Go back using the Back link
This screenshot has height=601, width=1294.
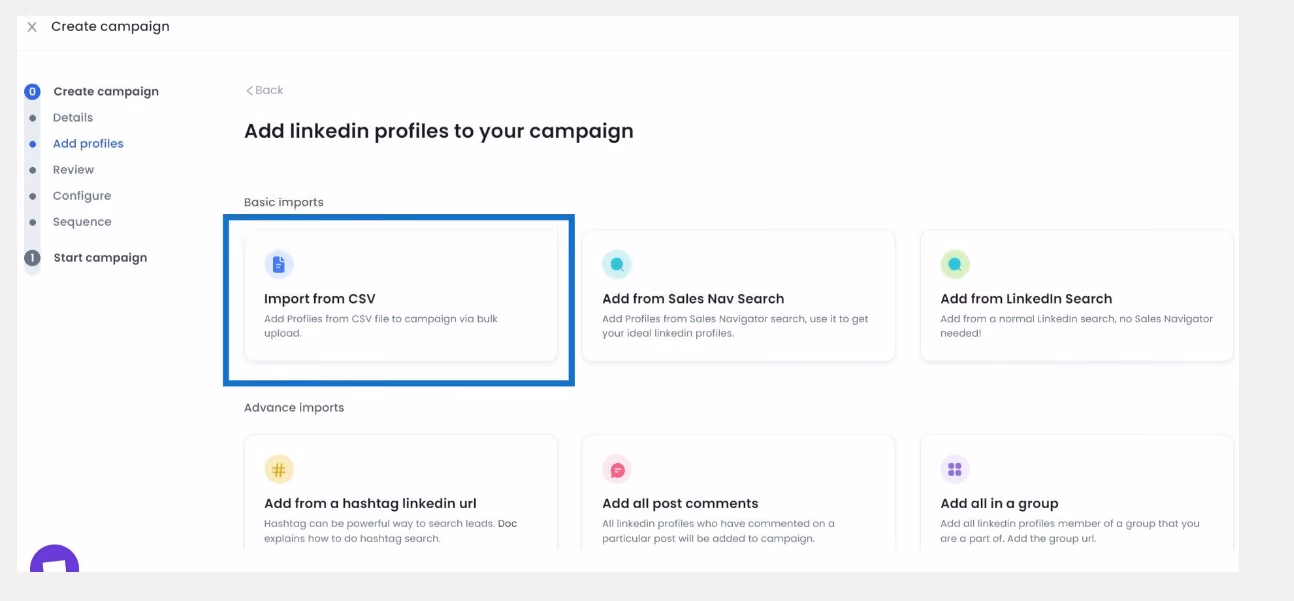click(264, 90)
